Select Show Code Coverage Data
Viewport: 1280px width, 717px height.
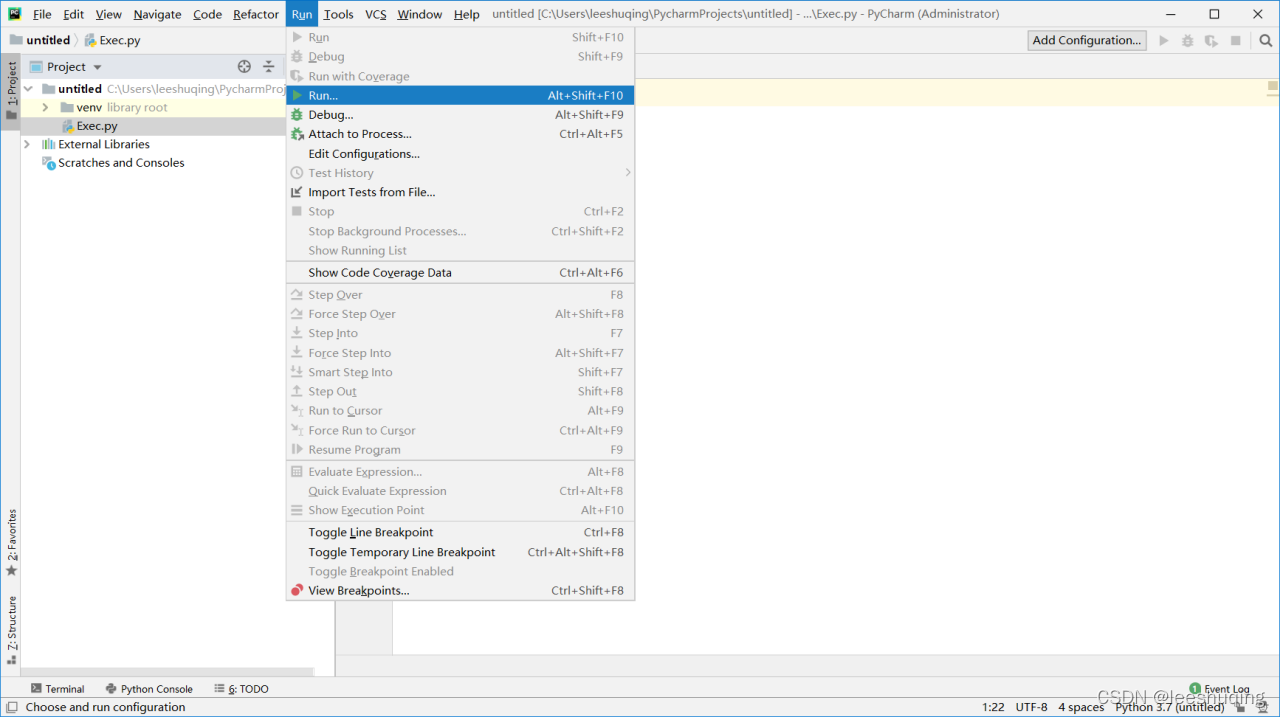pos(460,272)
